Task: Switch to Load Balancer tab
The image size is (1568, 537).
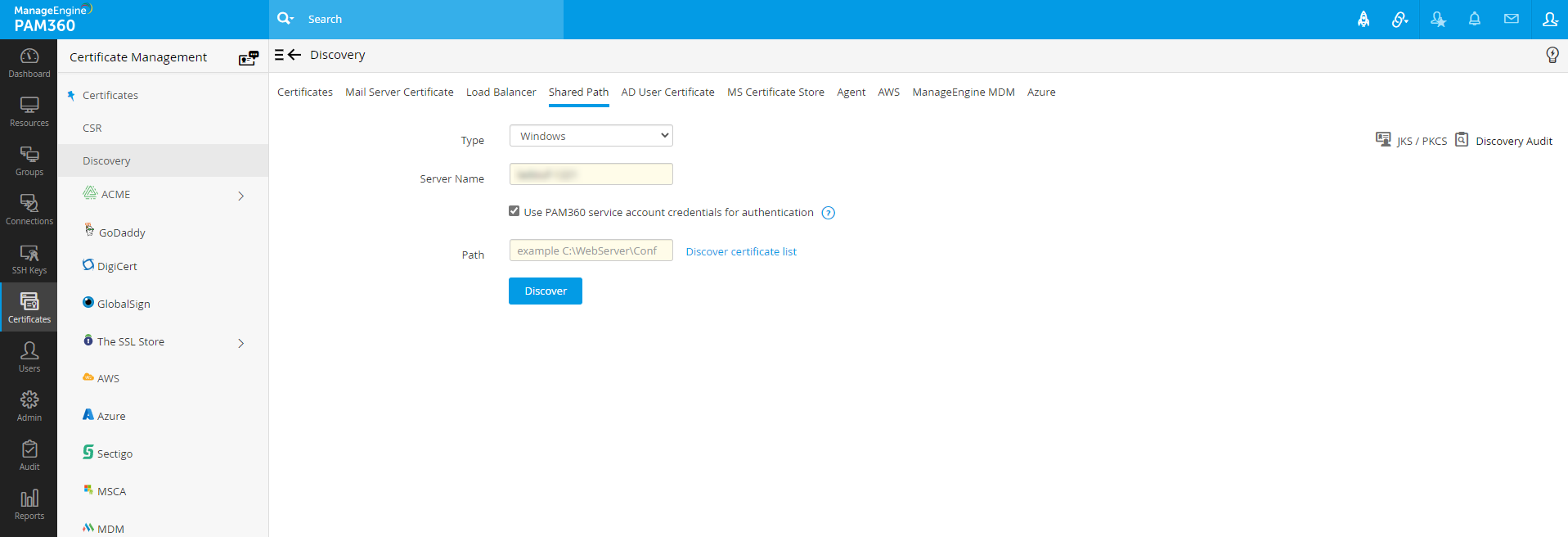Action: 501,92
